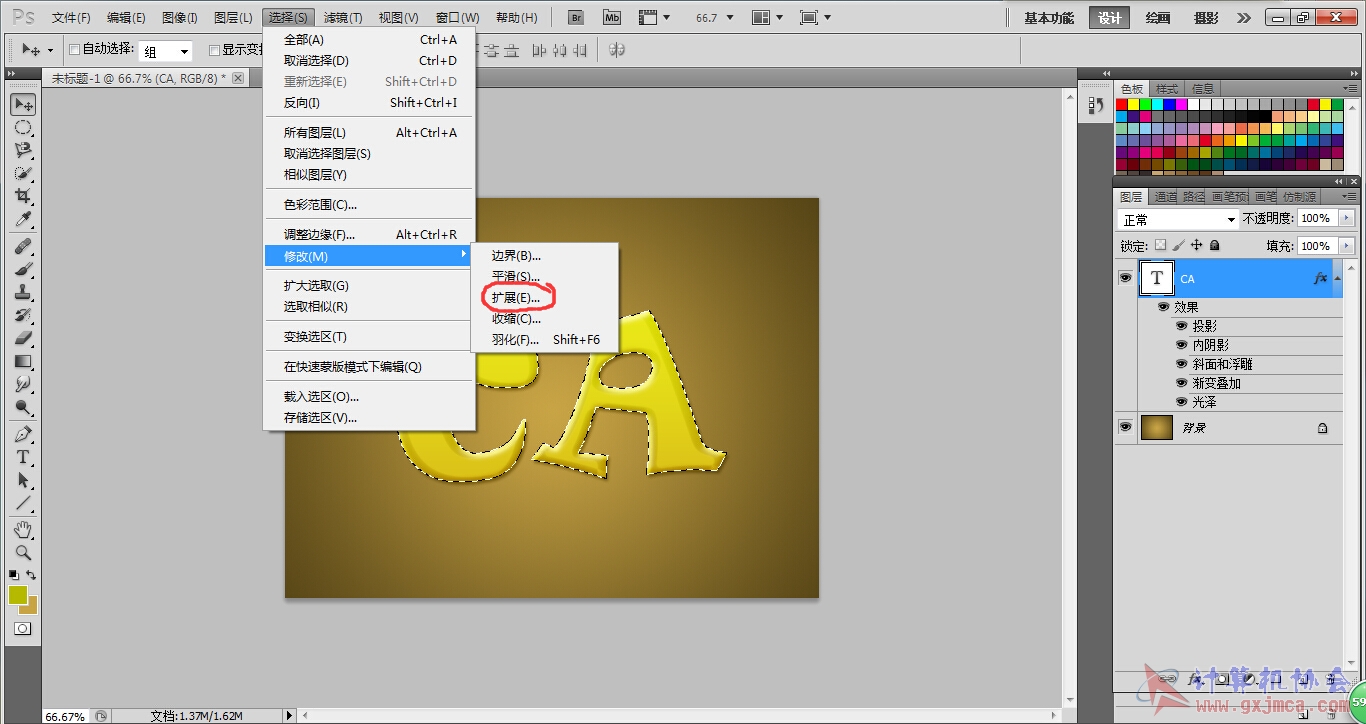Enable the 自动选择 checkbox
The height and width of the screenshot is (724, 1366).
(74, 49)
